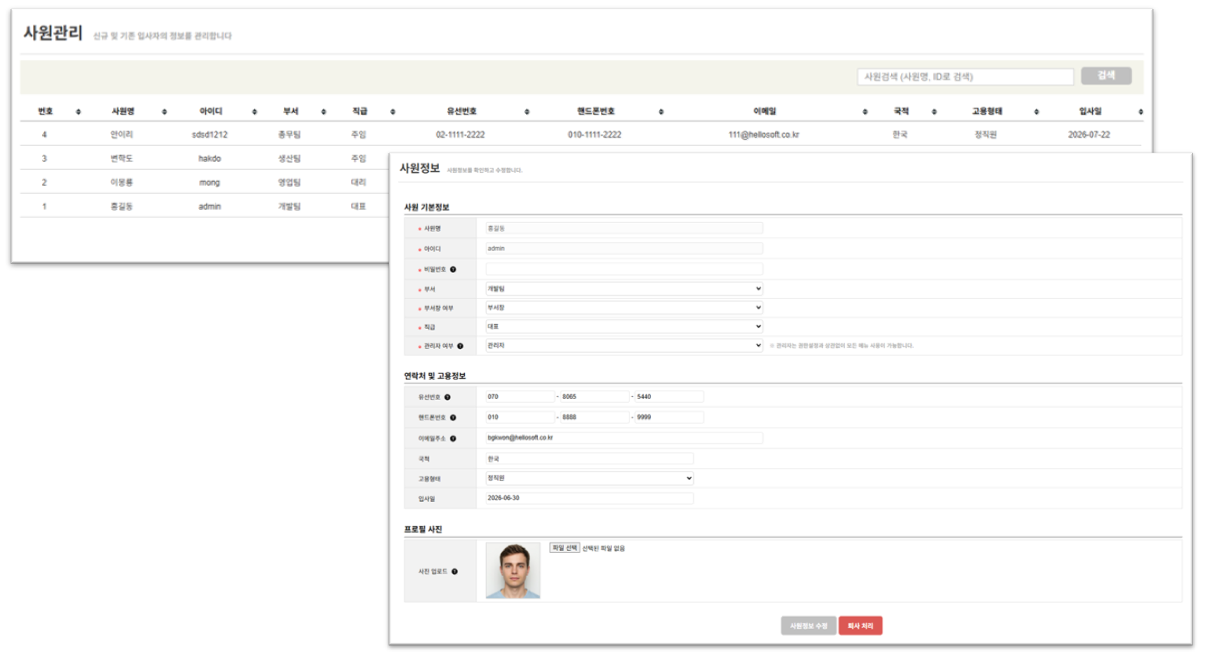Show the help icon next to 관리자 여부
This screenshot has width=1205, height=655.
coord(460,346)
